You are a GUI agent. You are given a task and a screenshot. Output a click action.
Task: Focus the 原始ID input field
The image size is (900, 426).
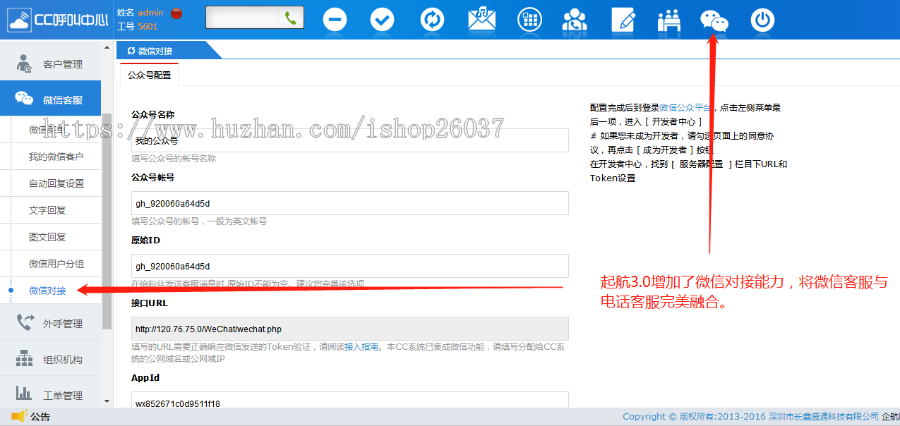pos(350,266)
